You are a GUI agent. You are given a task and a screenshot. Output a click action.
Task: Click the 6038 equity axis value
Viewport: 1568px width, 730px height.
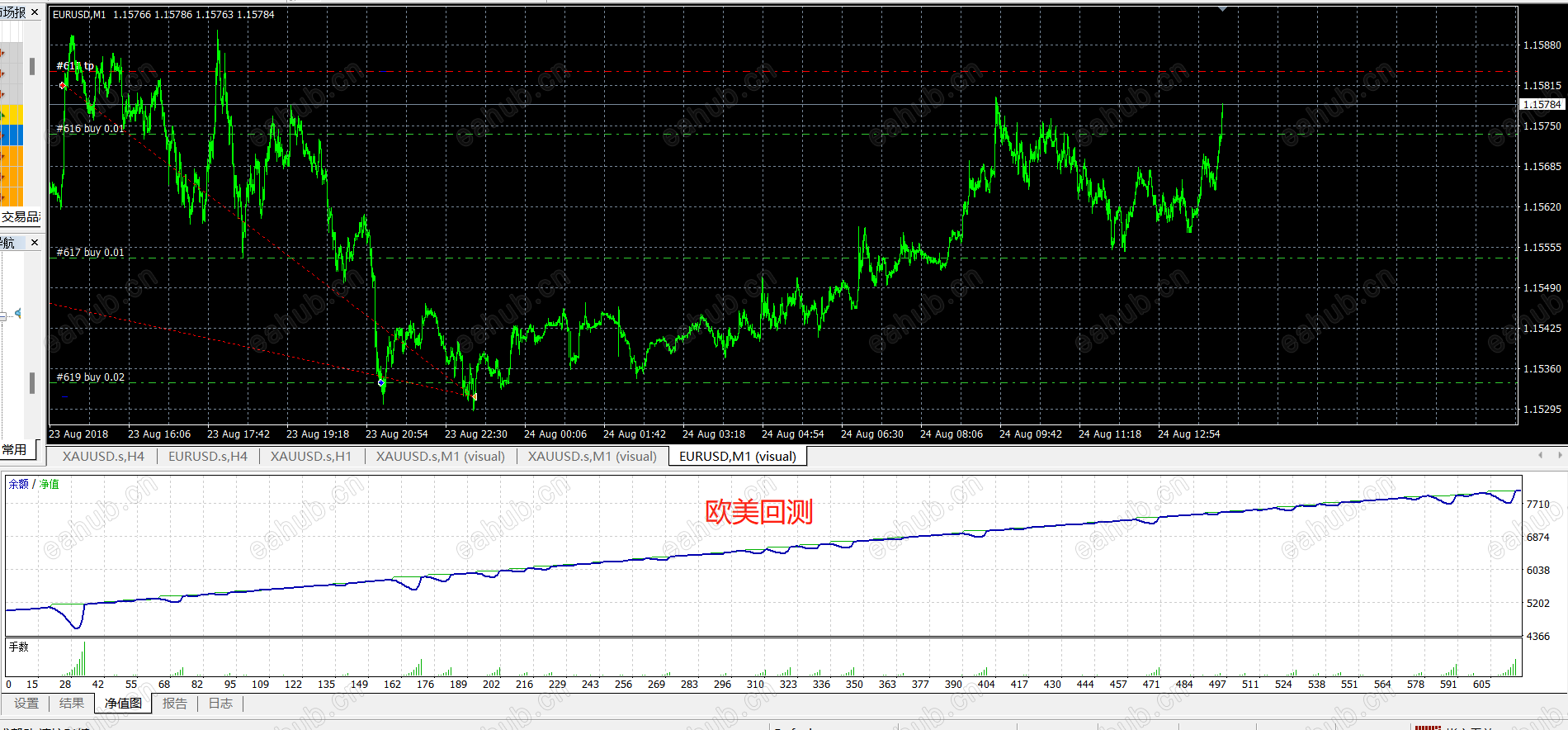(x=1538, y=571)
